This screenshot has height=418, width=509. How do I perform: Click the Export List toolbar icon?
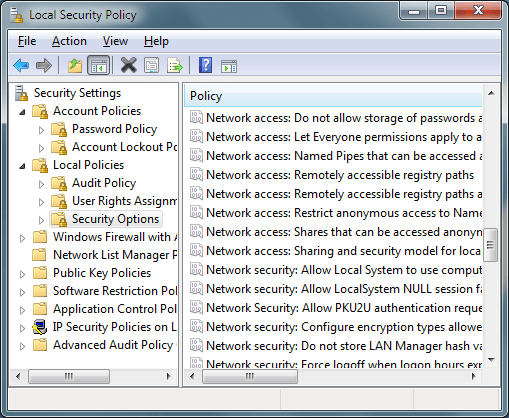click(x=175, y=65)
